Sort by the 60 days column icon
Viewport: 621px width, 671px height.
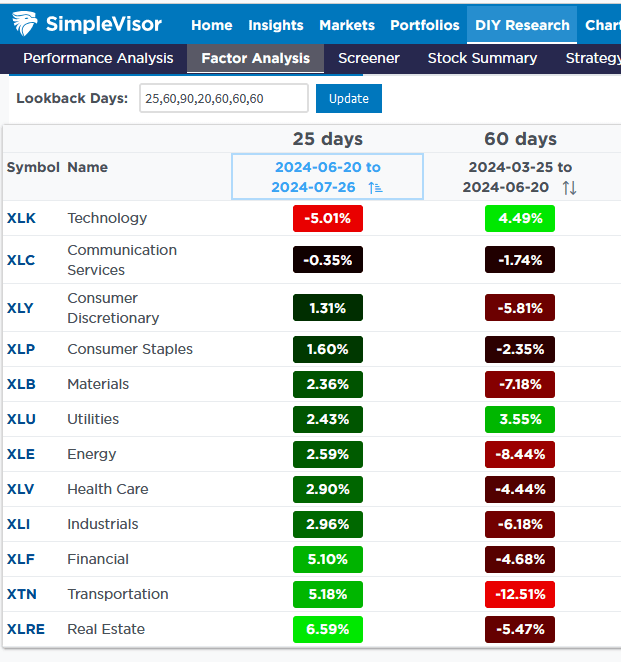[569, 188]
